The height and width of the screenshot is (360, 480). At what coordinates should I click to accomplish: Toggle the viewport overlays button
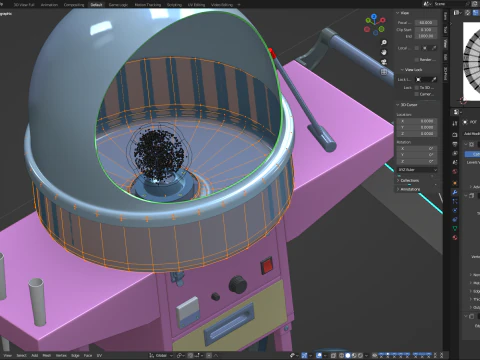click(x=319, y=355)
